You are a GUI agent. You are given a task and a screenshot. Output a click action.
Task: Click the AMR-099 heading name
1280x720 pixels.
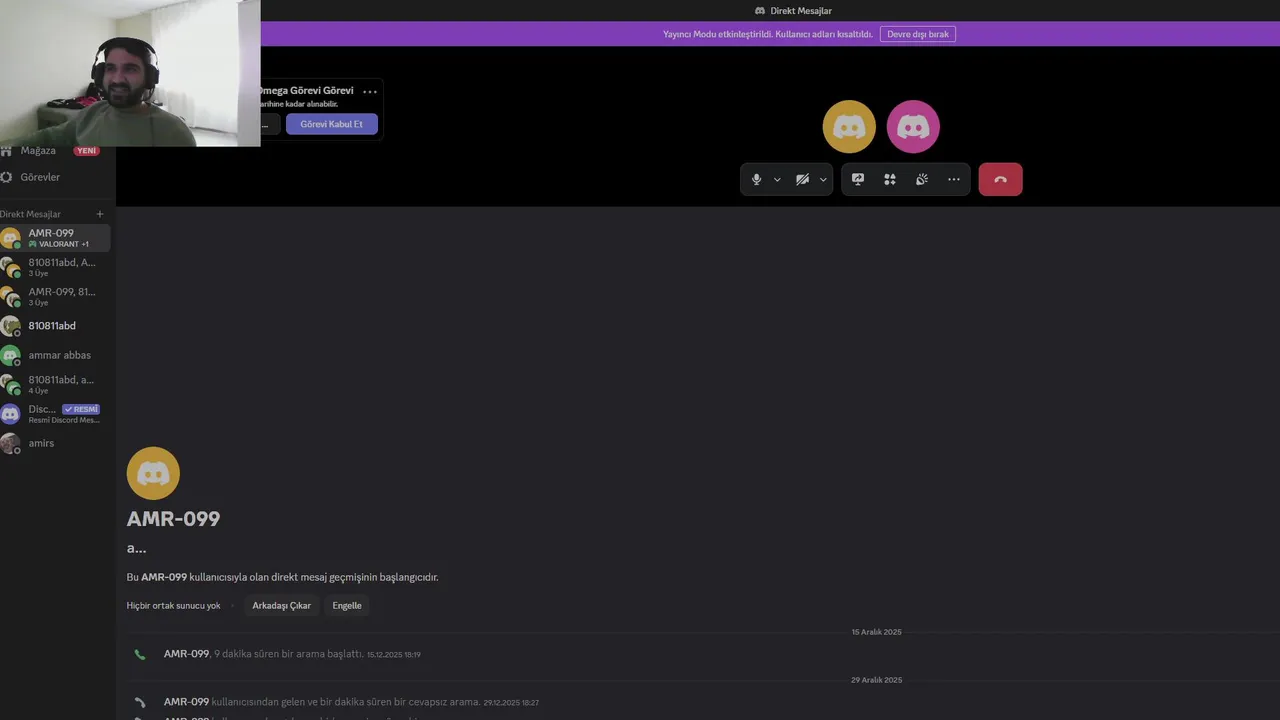click(173, 519)
